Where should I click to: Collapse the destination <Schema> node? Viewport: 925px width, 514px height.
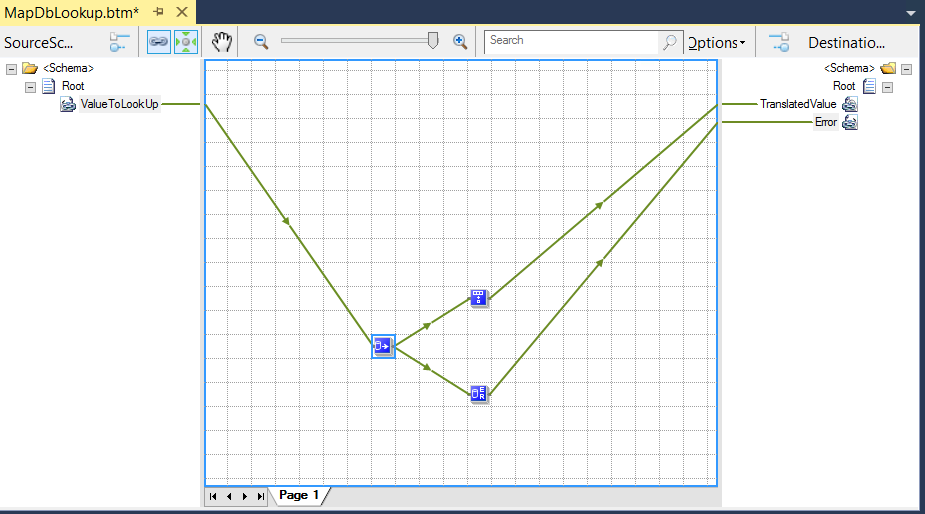click(x=907, y=69)
